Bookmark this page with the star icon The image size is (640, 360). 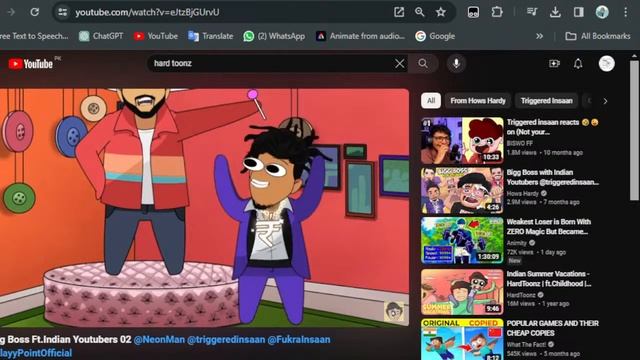441,12
